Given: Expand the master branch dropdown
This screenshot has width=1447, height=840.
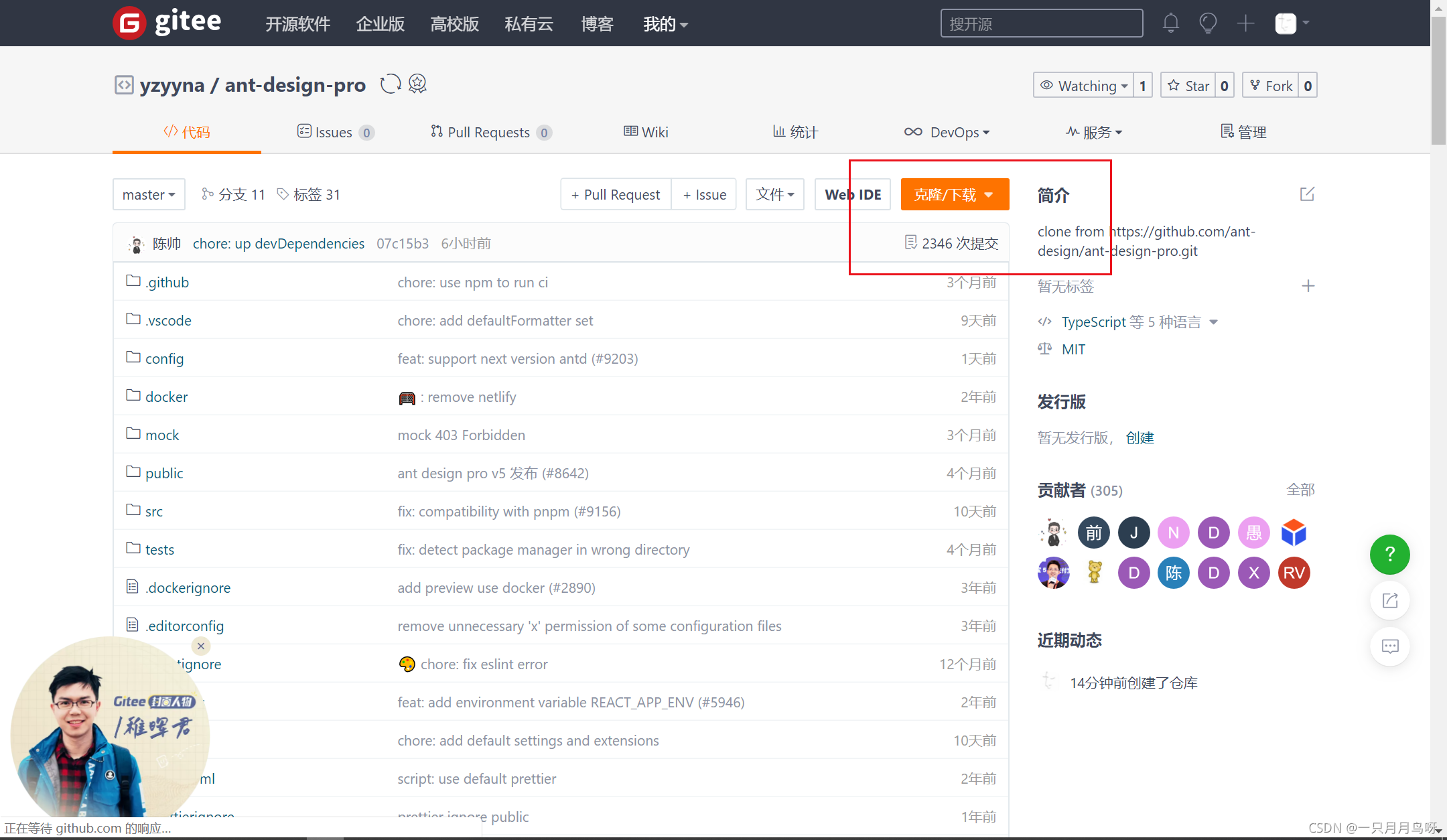Looking at the screenshot, I should [148, 194].
